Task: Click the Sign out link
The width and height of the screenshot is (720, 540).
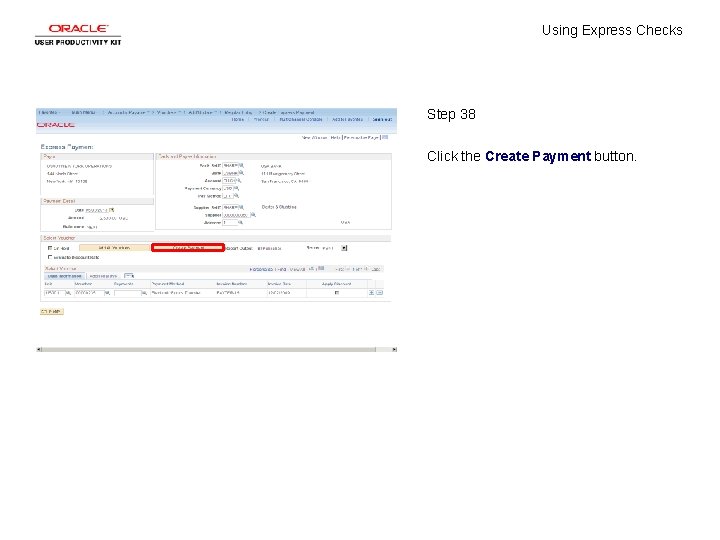Action: [382, 119]
